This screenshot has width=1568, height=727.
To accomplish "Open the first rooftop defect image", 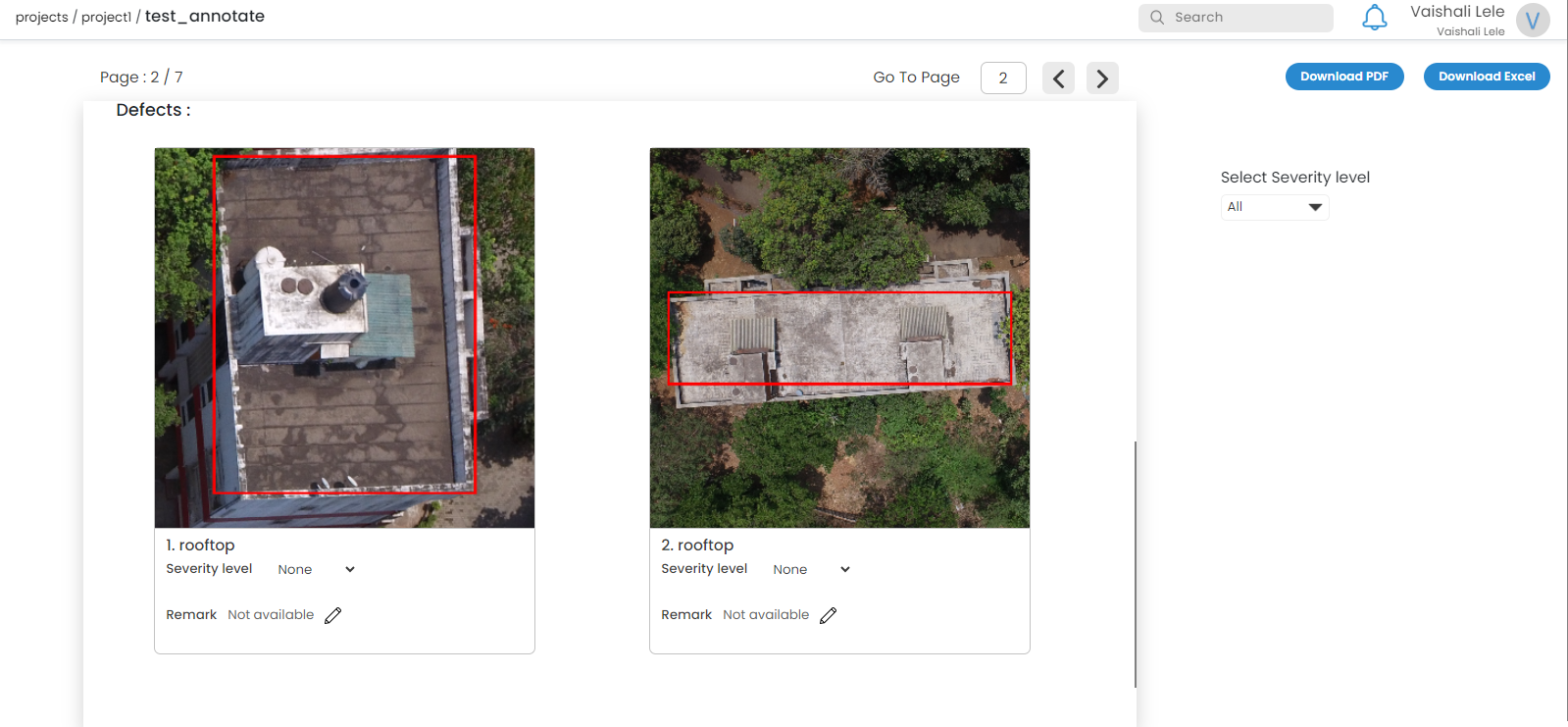I will click(x=344, y=338).
